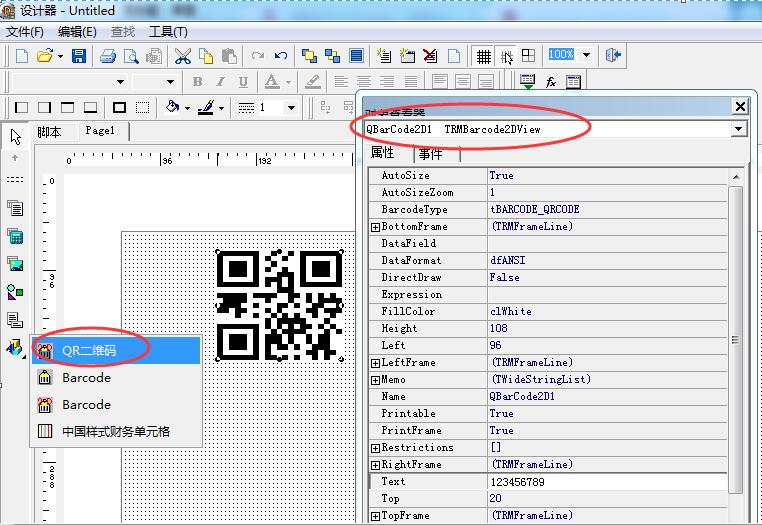762x525 pixels.
Task: Delete page icon with red cross
Action: [430, 56]
